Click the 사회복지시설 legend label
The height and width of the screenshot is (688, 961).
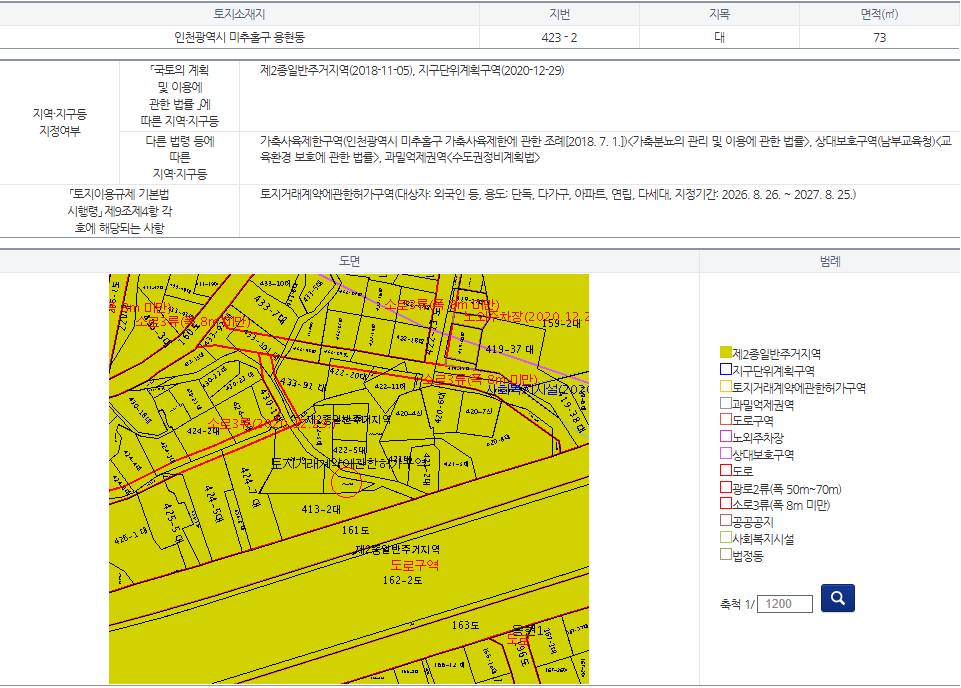(x=763, y=539)
